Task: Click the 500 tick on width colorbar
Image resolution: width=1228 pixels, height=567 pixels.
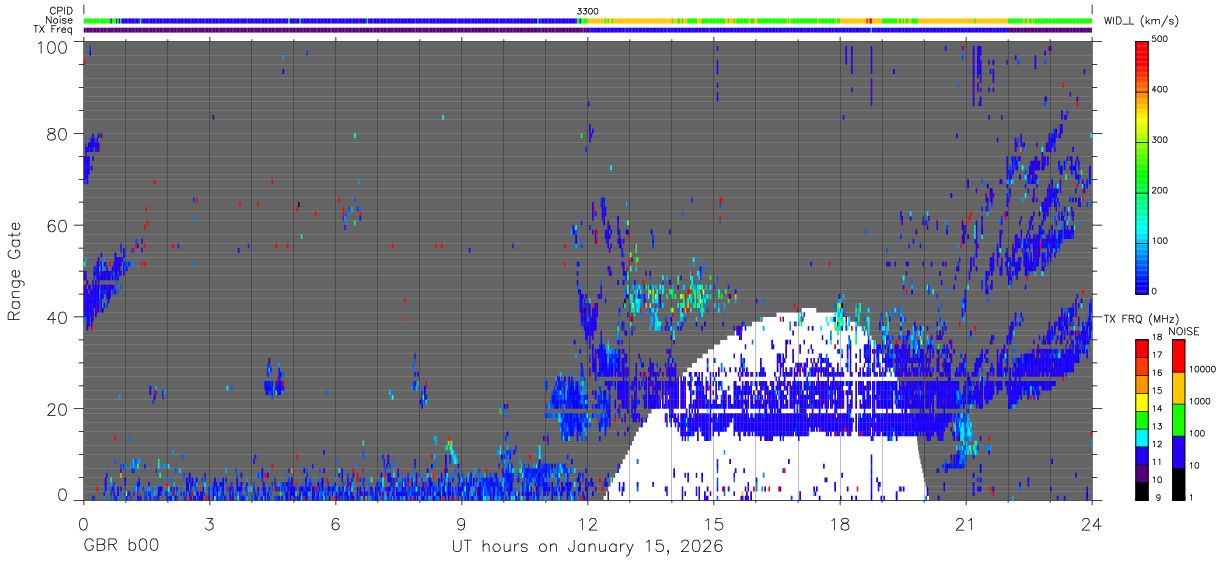Action: tap(1160, 40)
